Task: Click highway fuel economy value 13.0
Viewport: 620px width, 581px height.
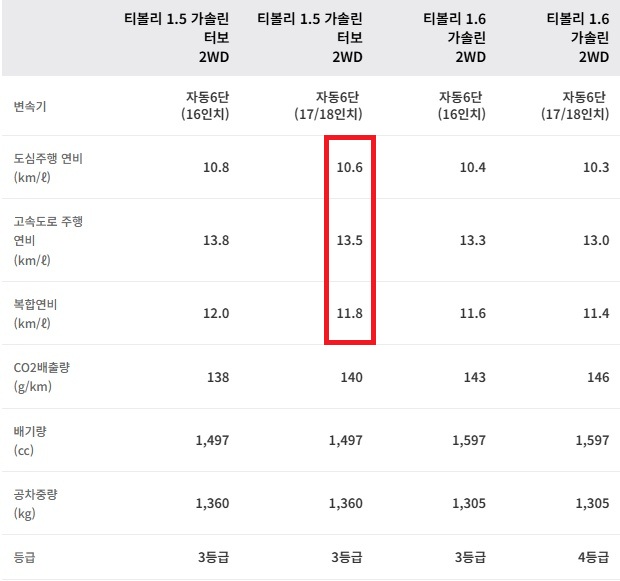Action: pos(596,240)
